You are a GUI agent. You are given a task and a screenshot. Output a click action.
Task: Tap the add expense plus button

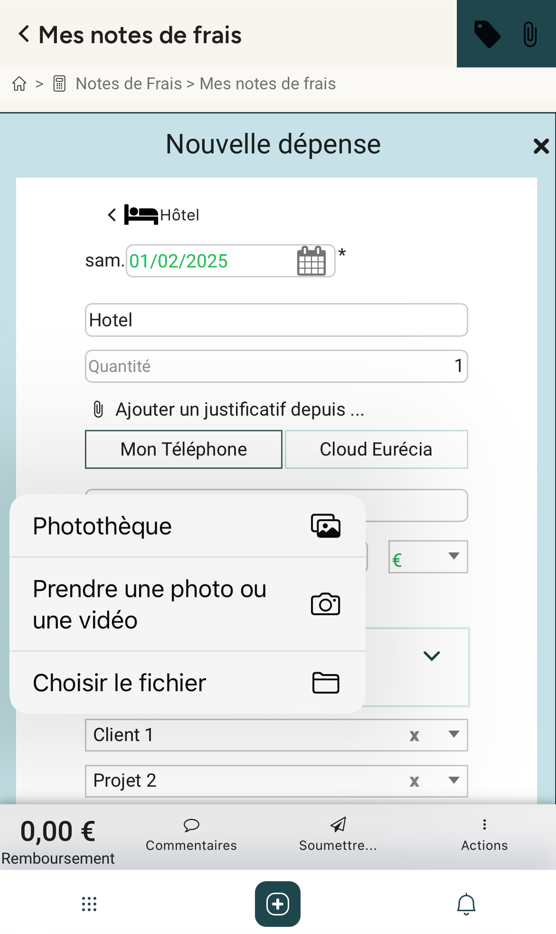pos(278,904)
